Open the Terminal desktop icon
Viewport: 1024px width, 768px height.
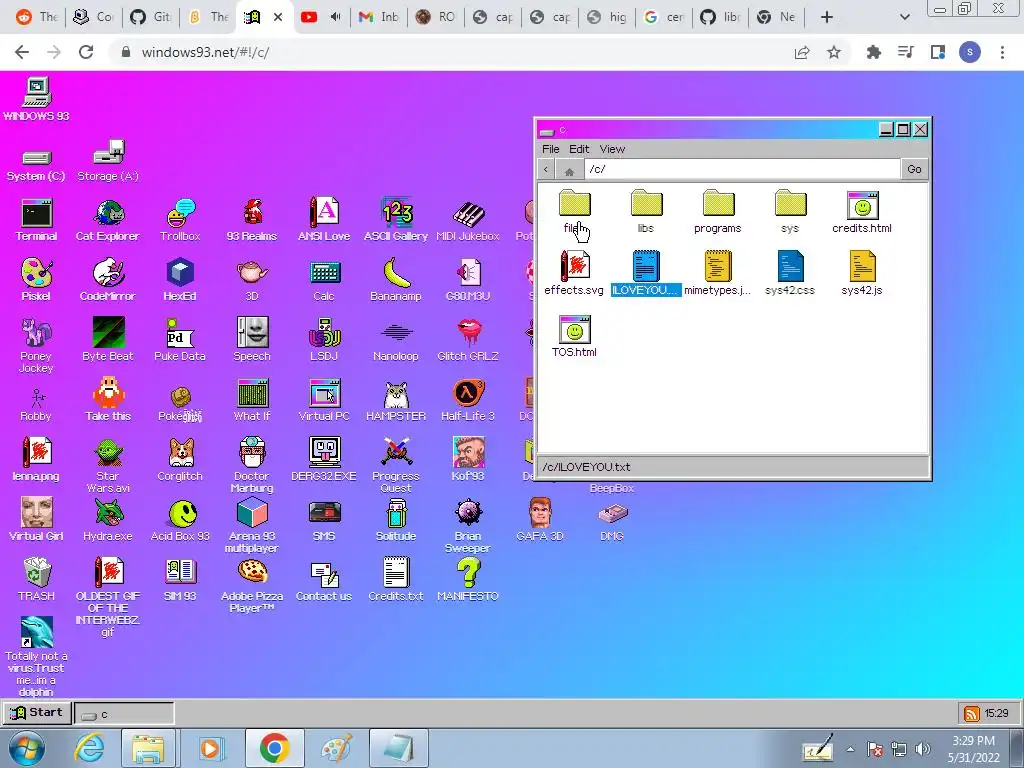point(37,220)
